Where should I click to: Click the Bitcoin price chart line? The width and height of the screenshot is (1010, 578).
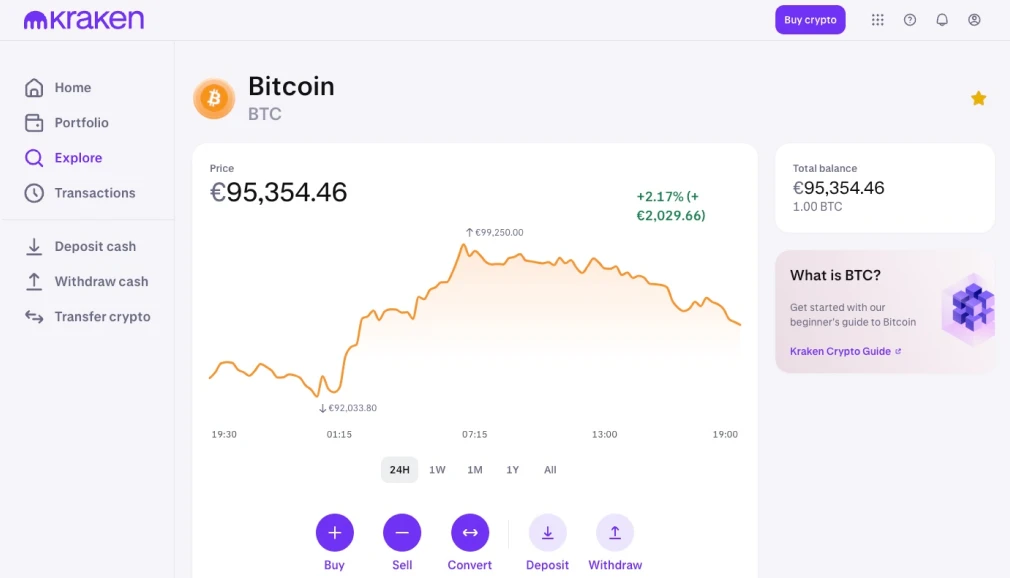540,262
